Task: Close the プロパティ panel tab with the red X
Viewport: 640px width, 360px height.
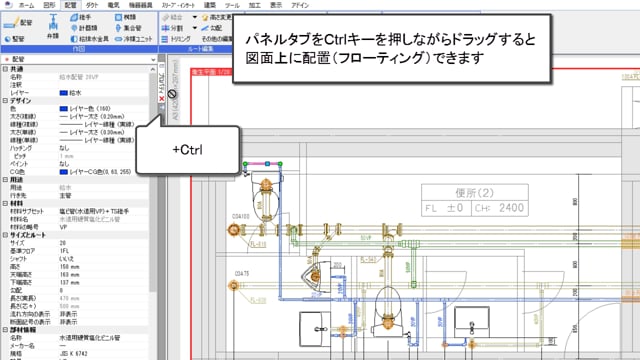Action: [x=162, y=99]
